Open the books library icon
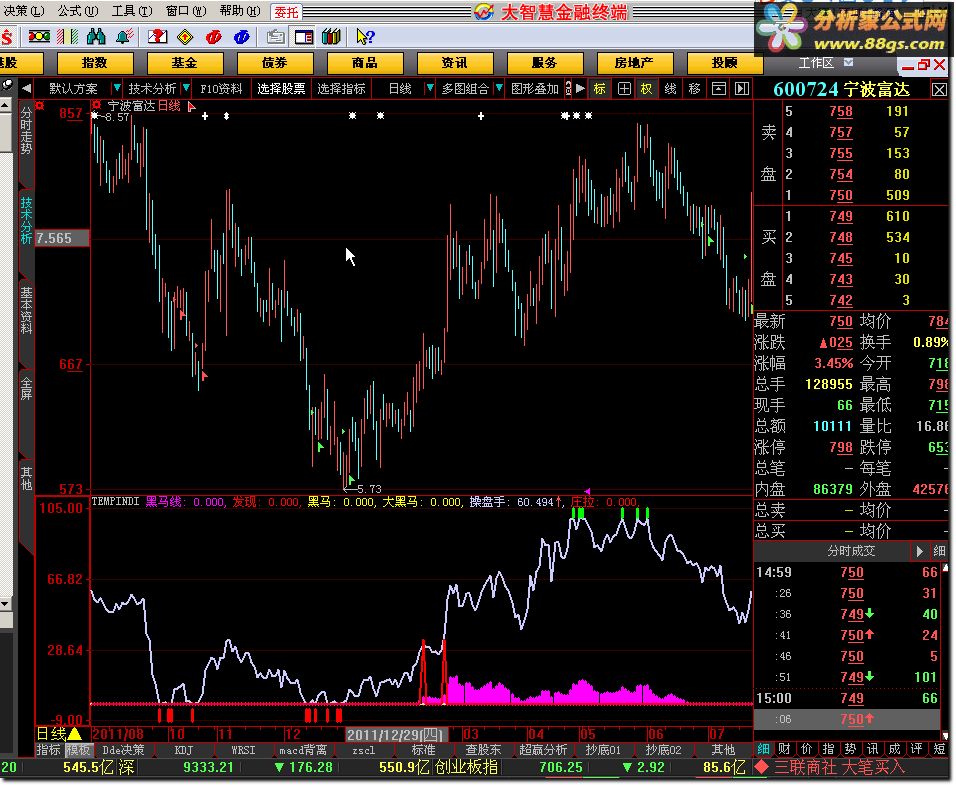The width and height of the screenshot is (956, 785). coord(331,37)
